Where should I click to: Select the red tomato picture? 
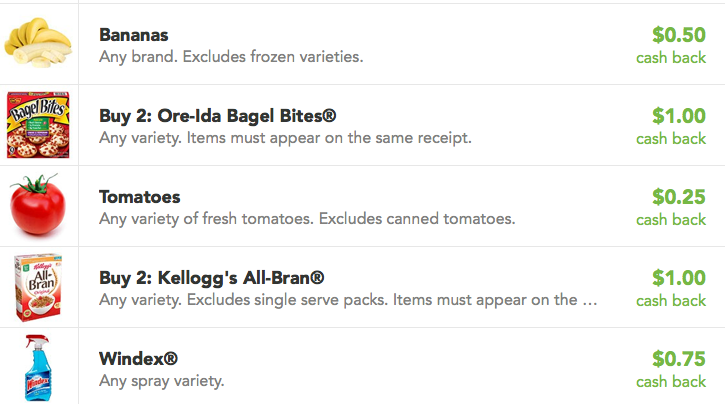(x=37, y=204)
